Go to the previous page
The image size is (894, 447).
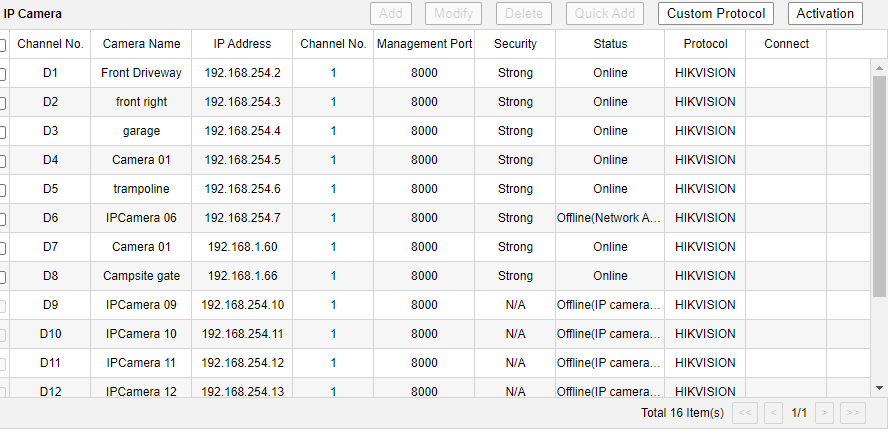click(773, 412)
